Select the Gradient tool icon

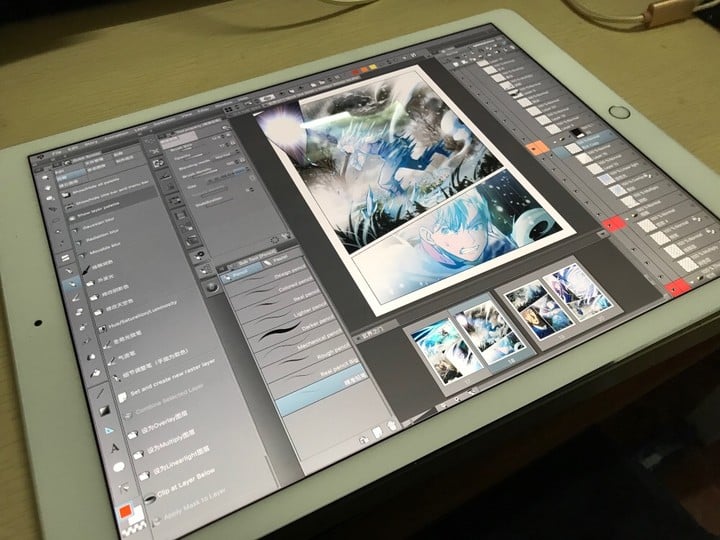click(x=104, y=410)
